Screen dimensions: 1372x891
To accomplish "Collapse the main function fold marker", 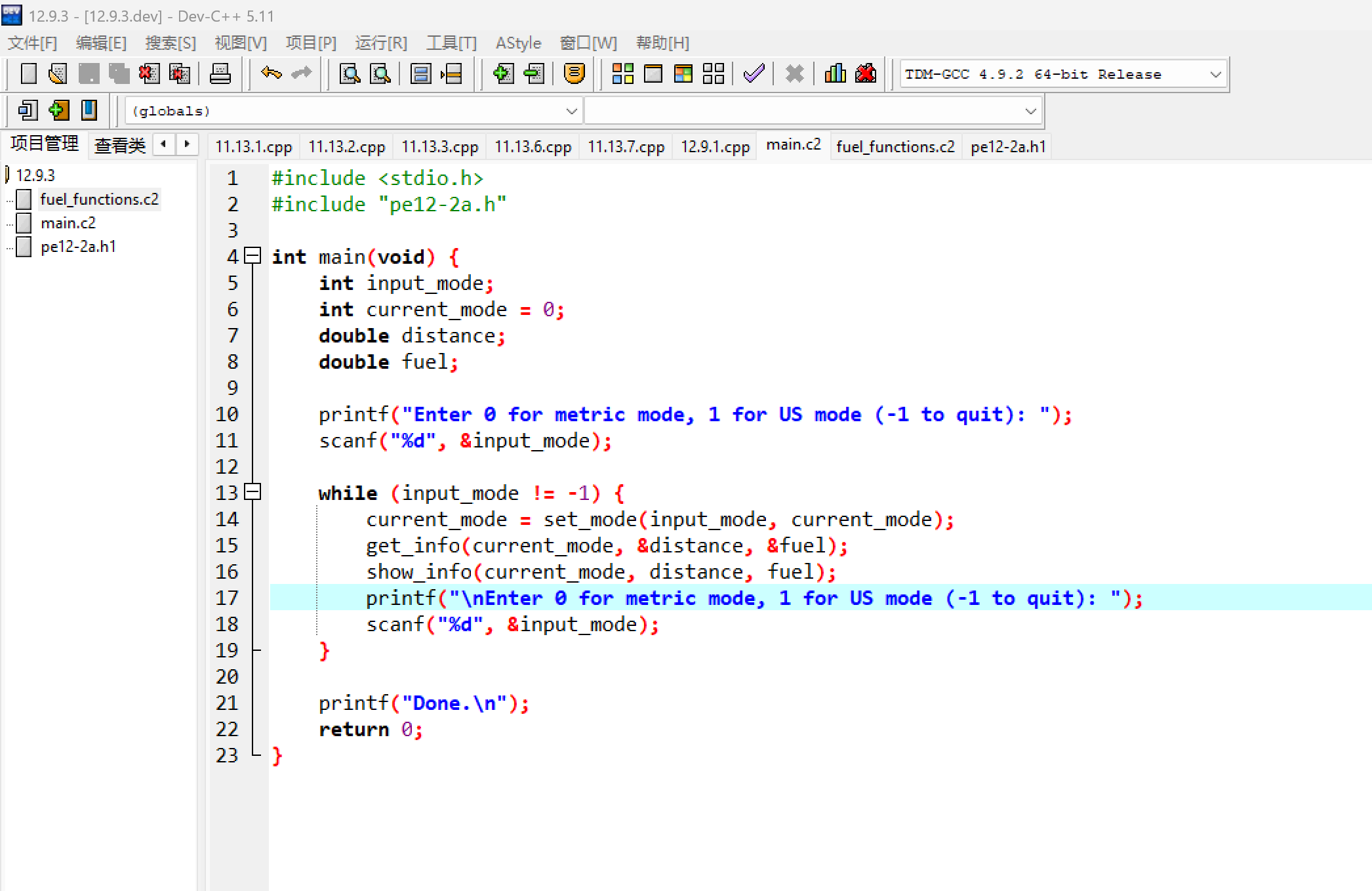I will click(252, 257).
